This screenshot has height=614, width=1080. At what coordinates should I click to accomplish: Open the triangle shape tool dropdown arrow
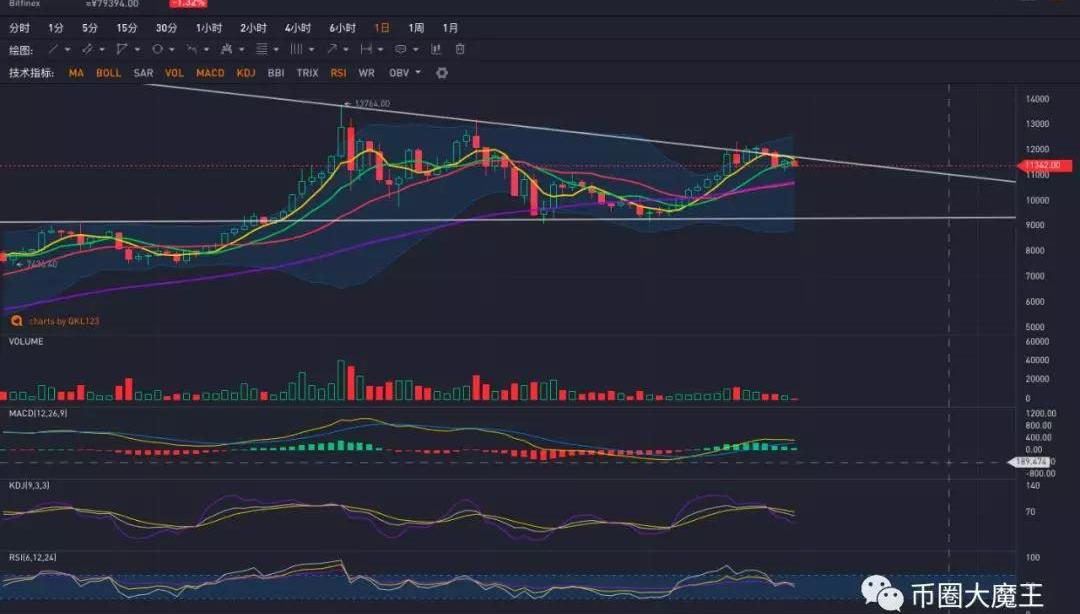click(137, 49)
